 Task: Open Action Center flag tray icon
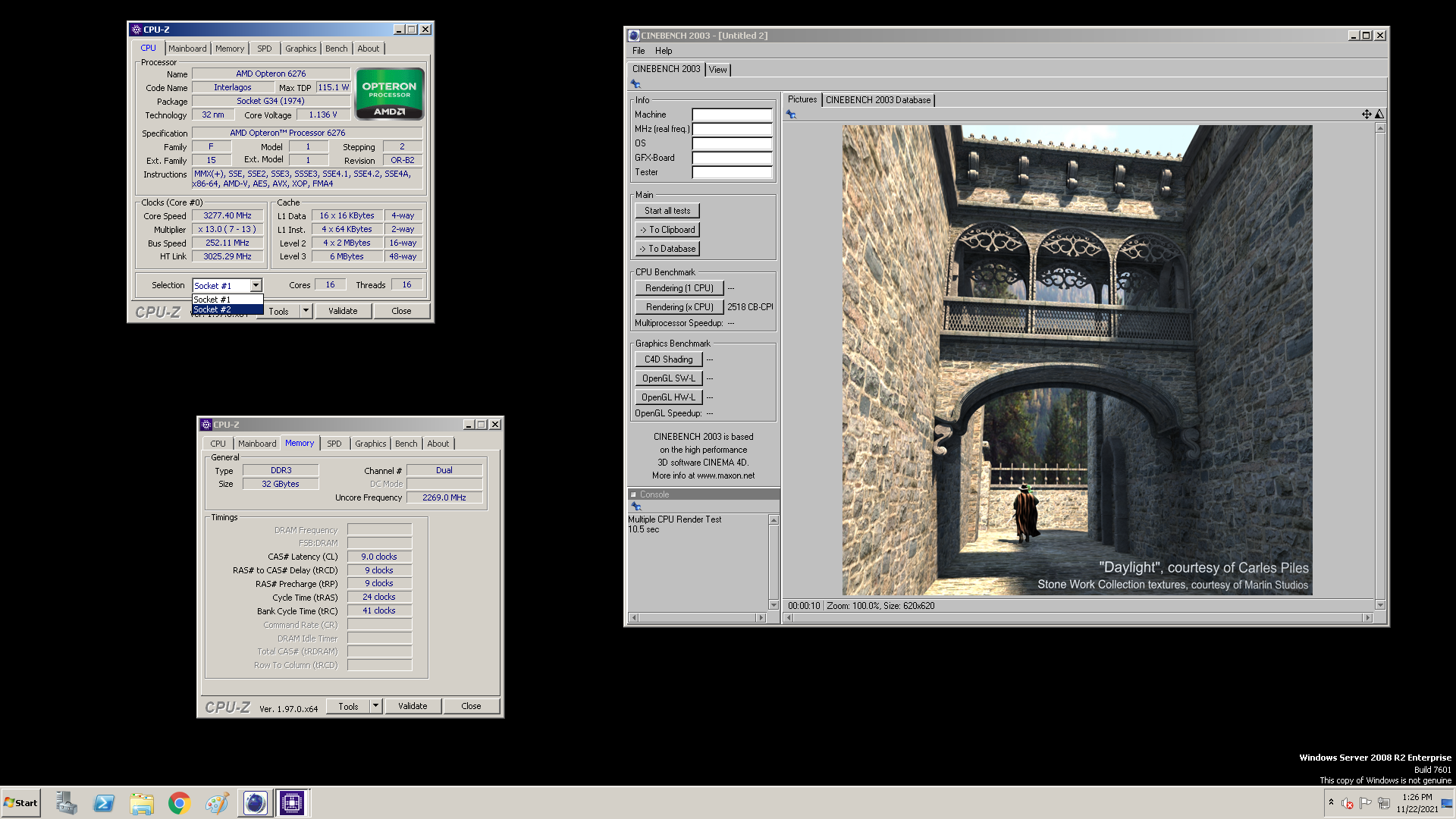coord(1366,803)
